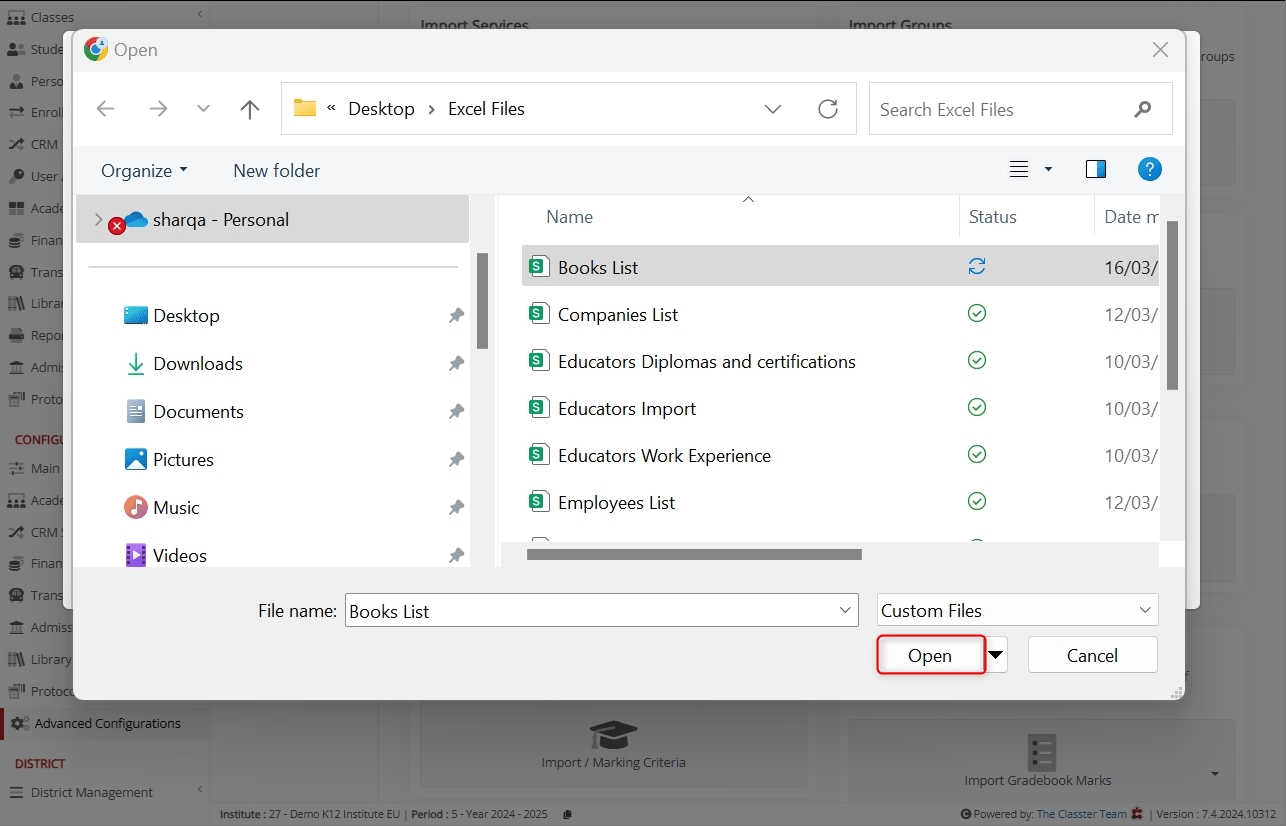This screenshot has width=1286, height=826.
Task: Click the Open button
Action: pyautogui.click(x=930, y=655)
